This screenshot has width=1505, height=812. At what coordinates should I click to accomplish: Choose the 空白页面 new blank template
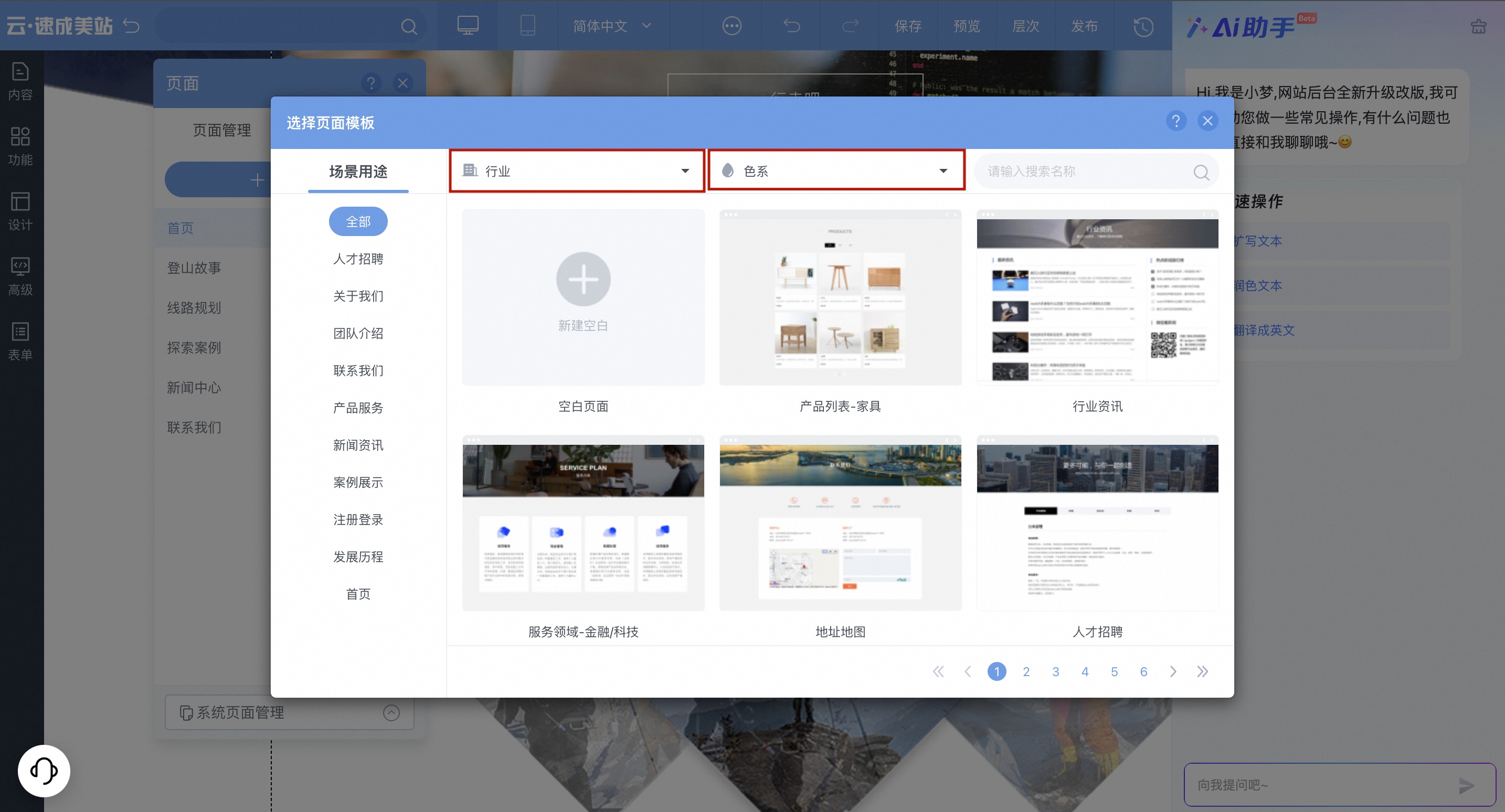[x=583, y=297]
